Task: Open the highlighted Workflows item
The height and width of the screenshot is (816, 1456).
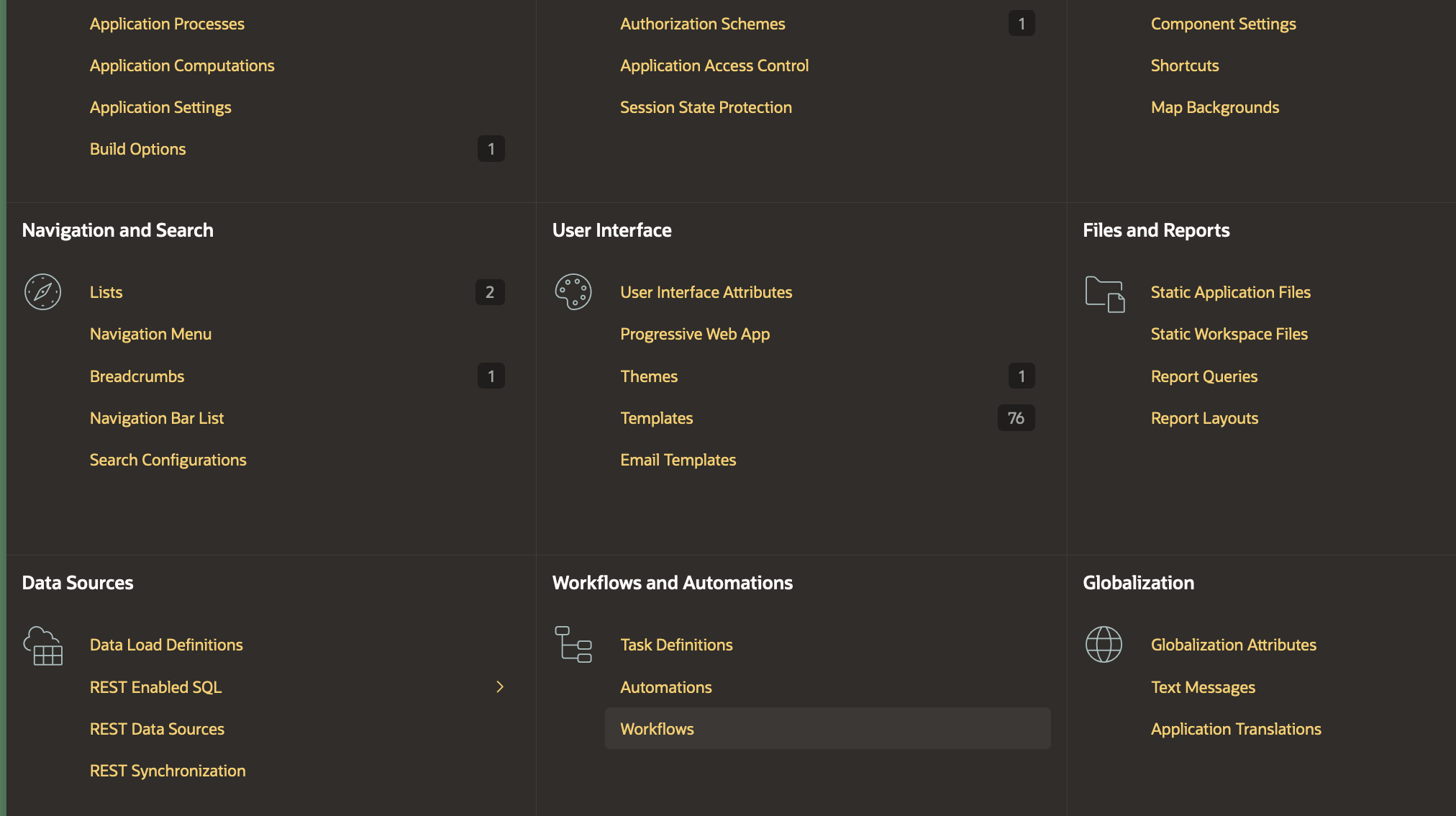Action: (x=657, y=729)
